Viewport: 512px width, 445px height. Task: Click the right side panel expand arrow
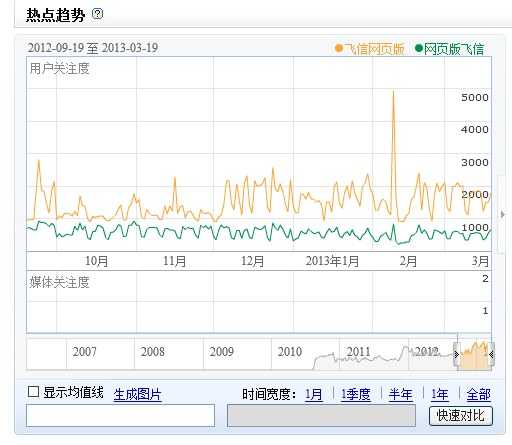tap(503, 214)
